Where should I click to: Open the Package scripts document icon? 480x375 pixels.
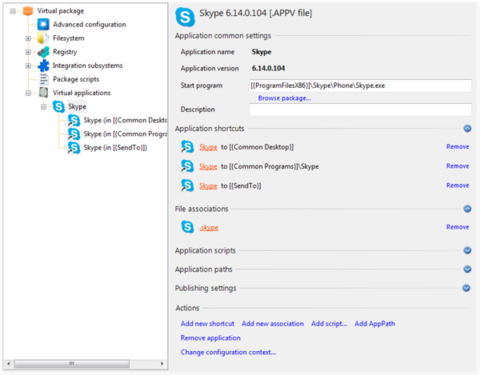point(44,79)
